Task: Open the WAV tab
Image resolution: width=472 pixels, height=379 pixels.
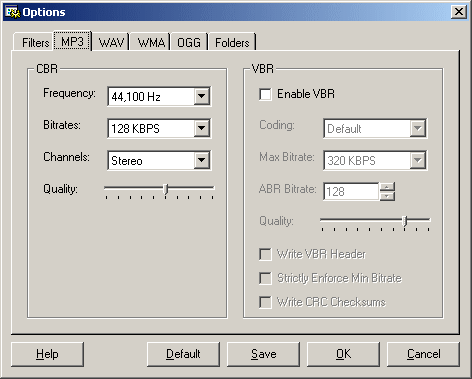Action: (x=111, y=42)
